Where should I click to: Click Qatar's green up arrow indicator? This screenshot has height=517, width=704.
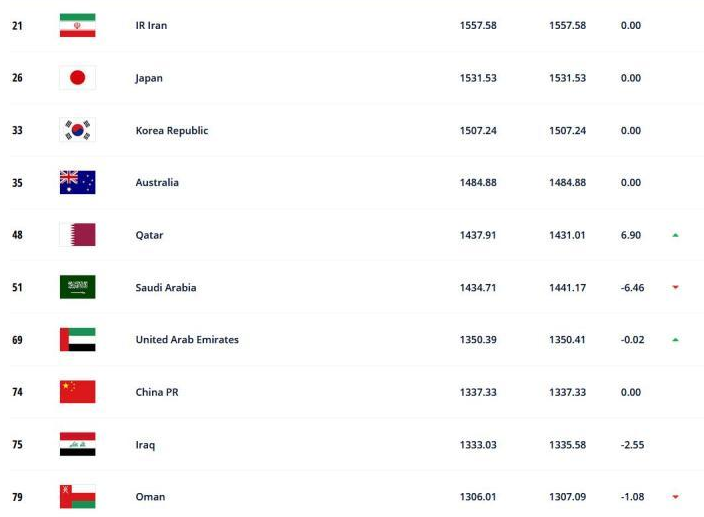click(675, 235)
